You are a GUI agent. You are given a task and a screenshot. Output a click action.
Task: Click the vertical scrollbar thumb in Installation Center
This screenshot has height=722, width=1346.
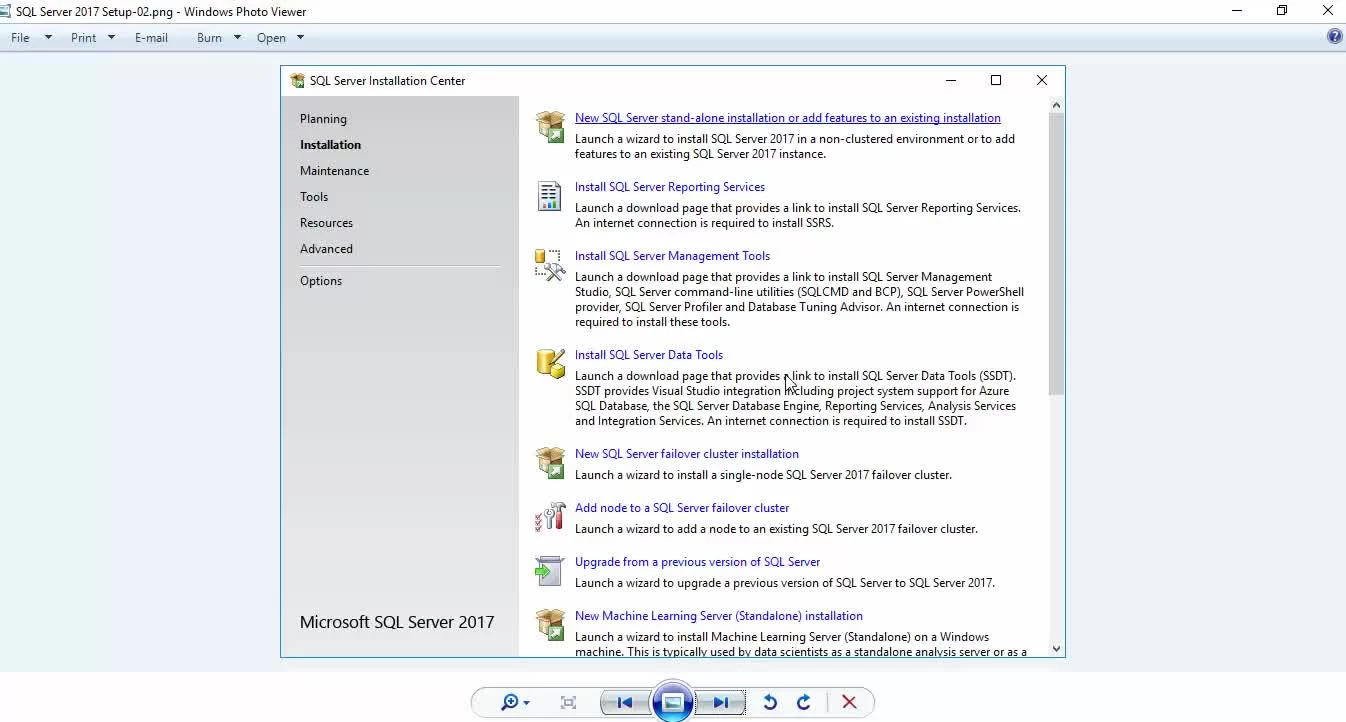[1057, 254]
